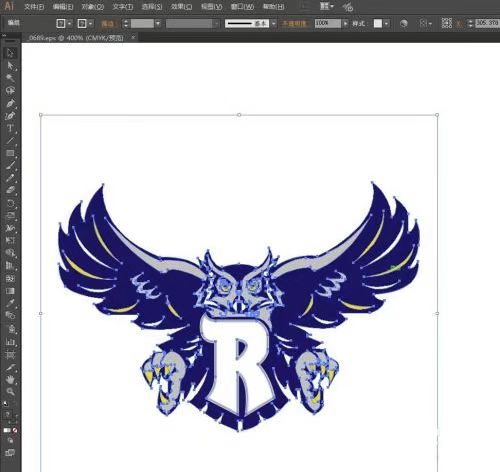The image size is (500, 472).
Task: Click the stroke weight input field
Action: [x=142, y=24]
